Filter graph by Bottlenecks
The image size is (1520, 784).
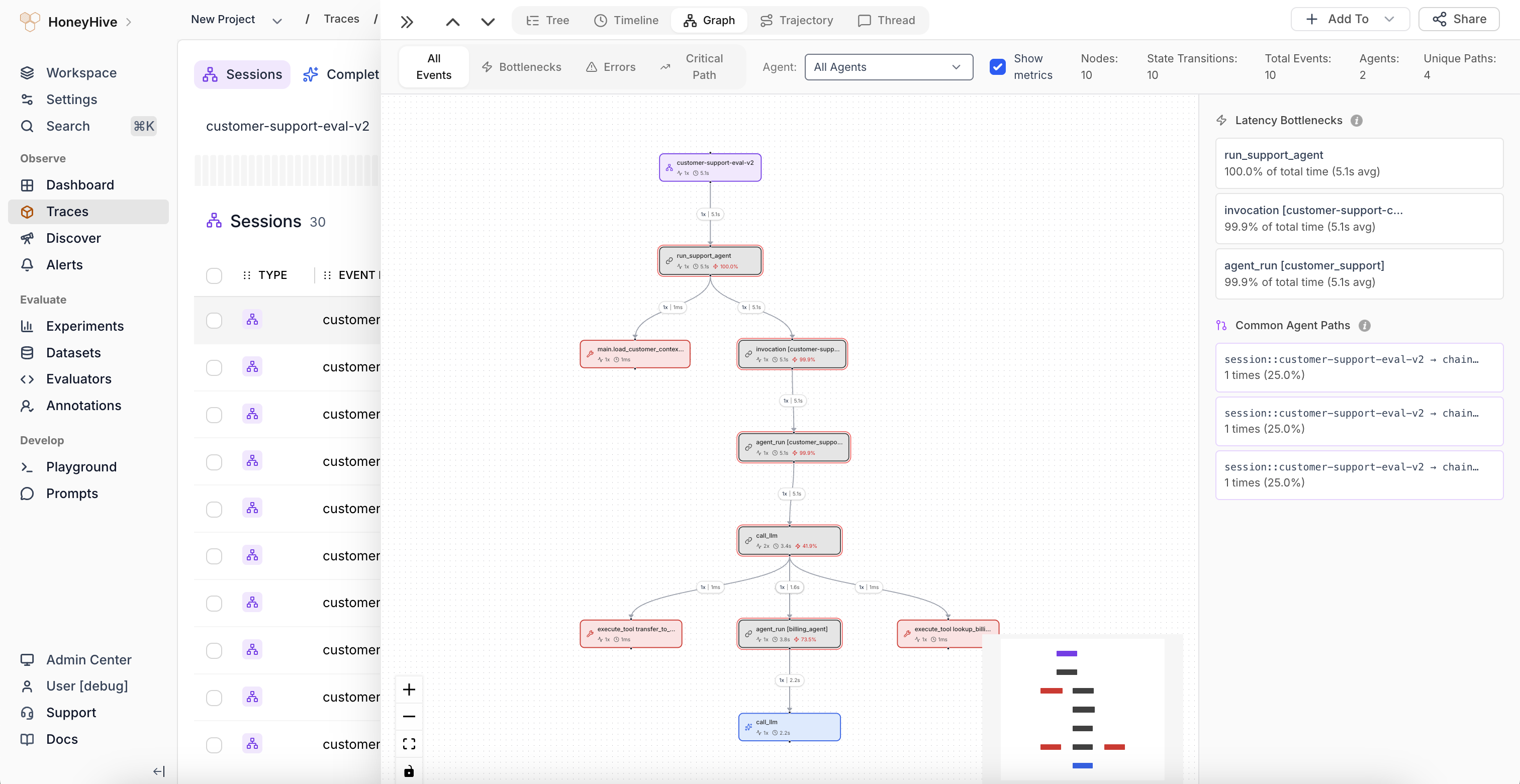[522, 67]
